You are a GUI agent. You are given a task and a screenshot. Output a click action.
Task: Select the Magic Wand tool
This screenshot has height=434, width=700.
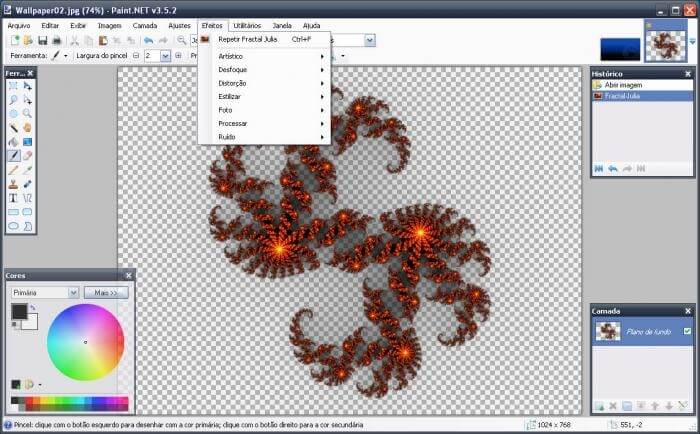[13, 128]
